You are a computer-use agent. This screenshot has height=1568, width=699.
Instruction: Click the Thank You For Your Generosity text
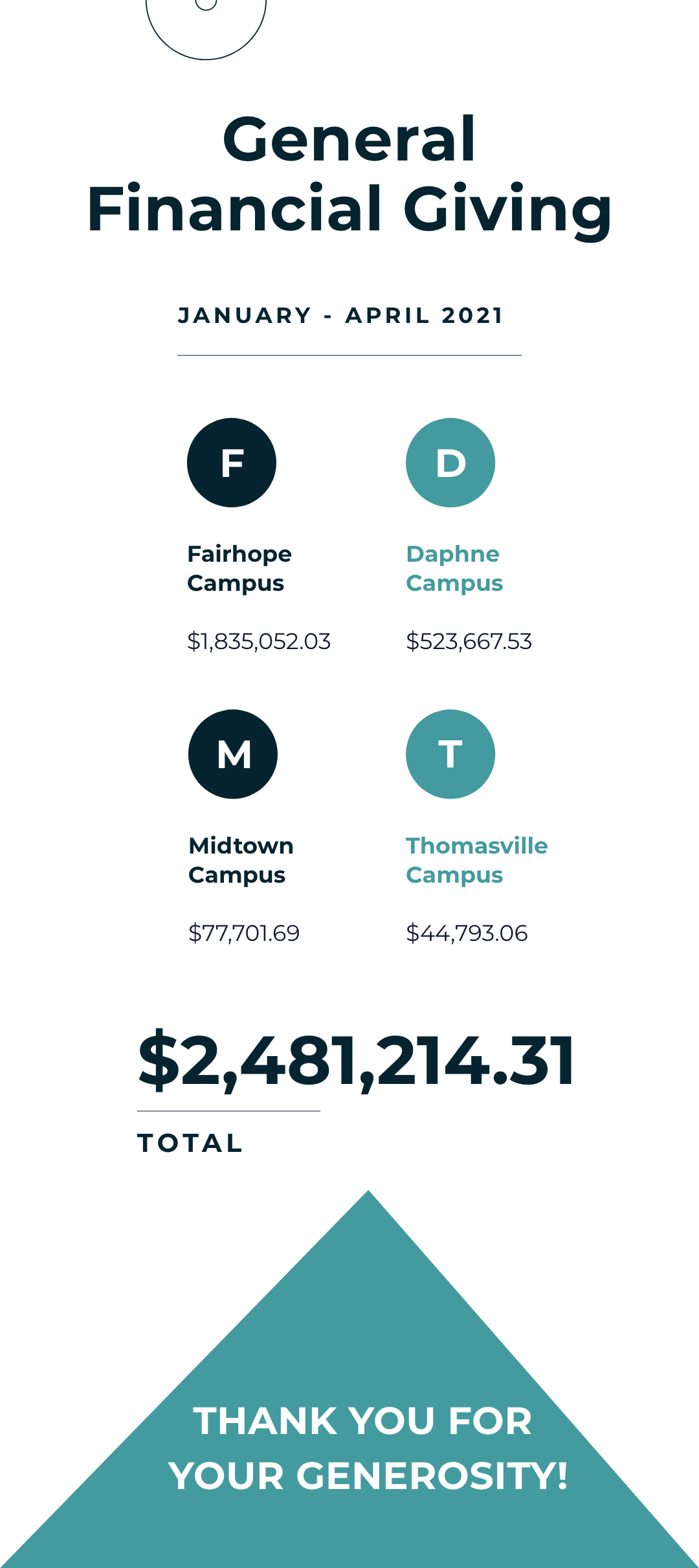[x=368, y=1448]
